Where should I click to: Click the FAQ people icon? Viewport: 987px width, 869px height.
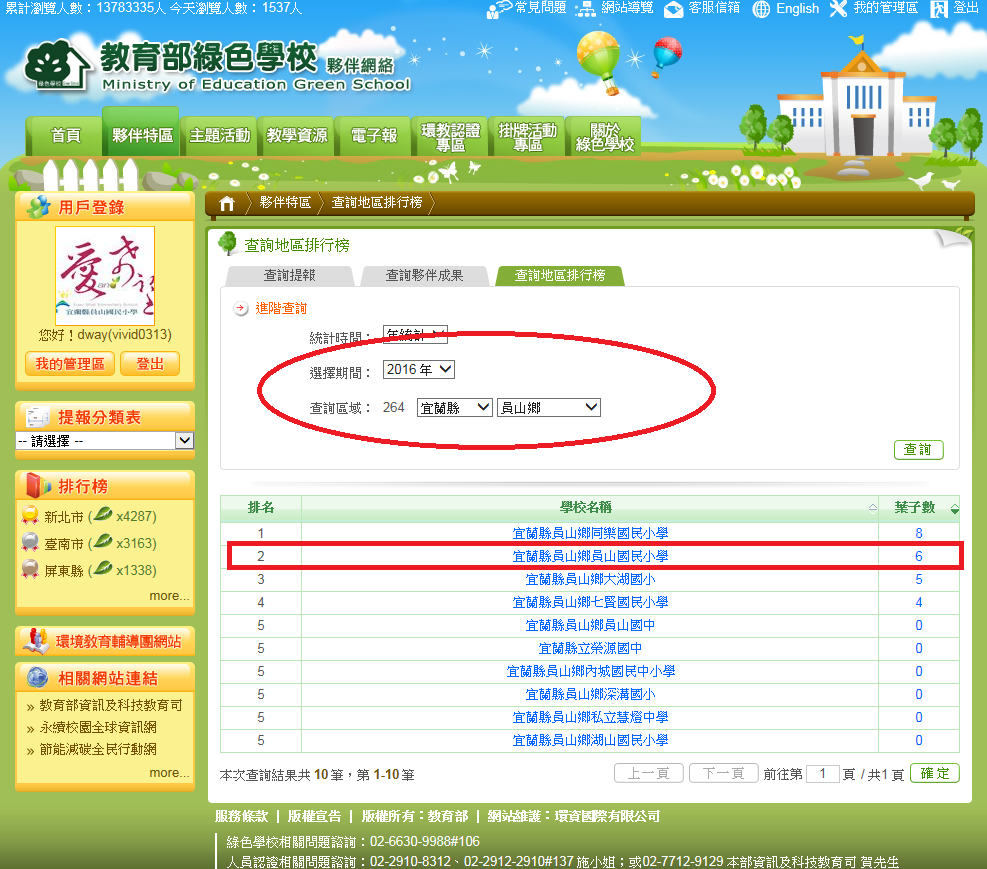(x=499, y=9)
